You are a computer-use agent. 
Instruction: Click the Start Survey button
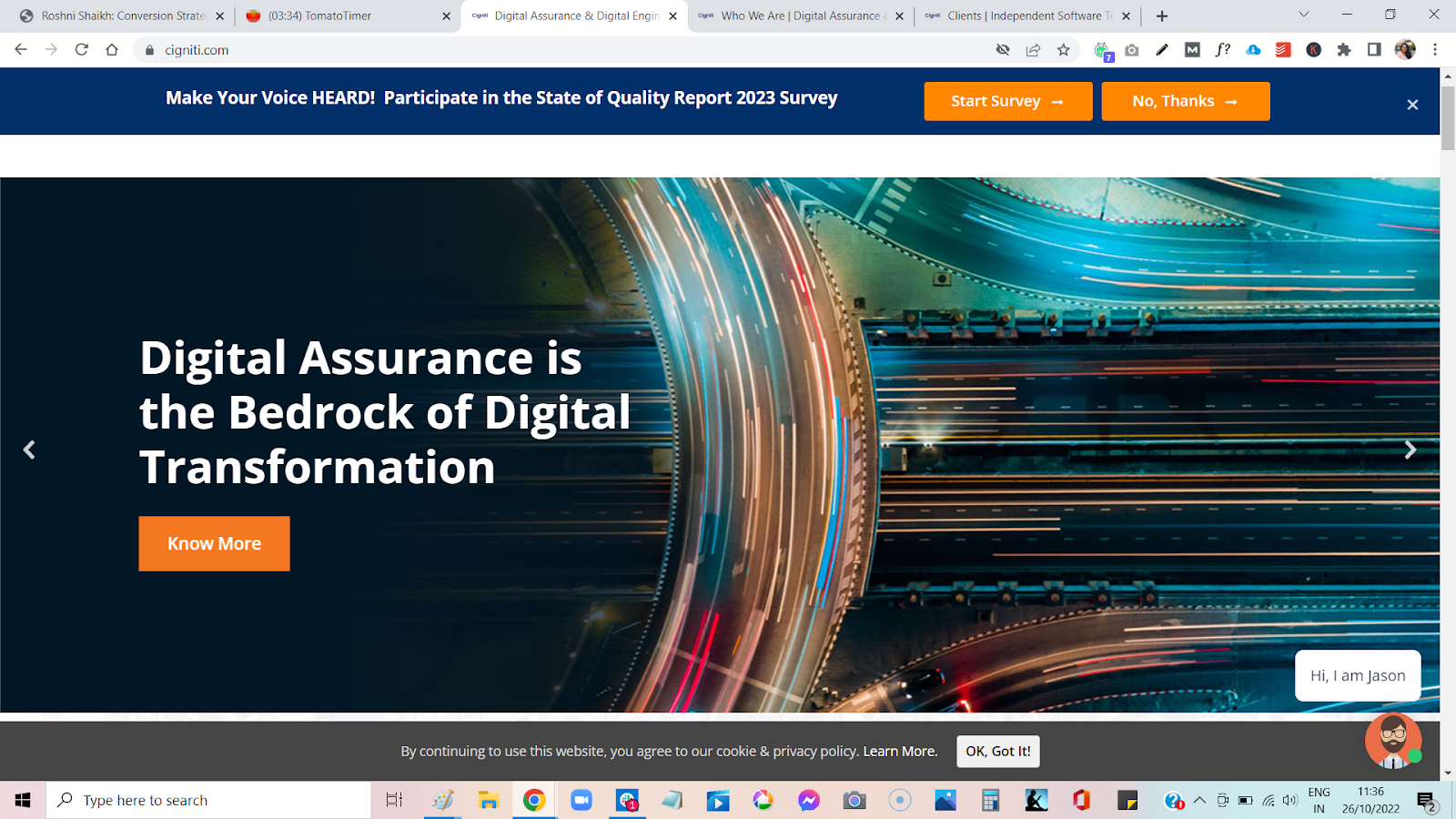click(x=1007, y=101)
